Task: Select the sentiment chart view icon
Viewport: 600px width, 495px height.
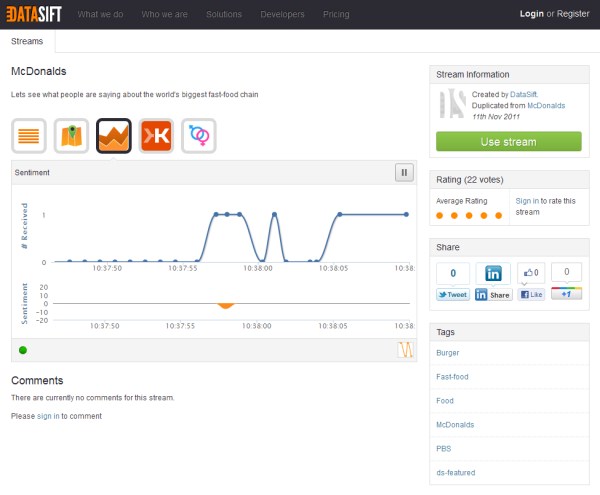Action: [114, 136]
